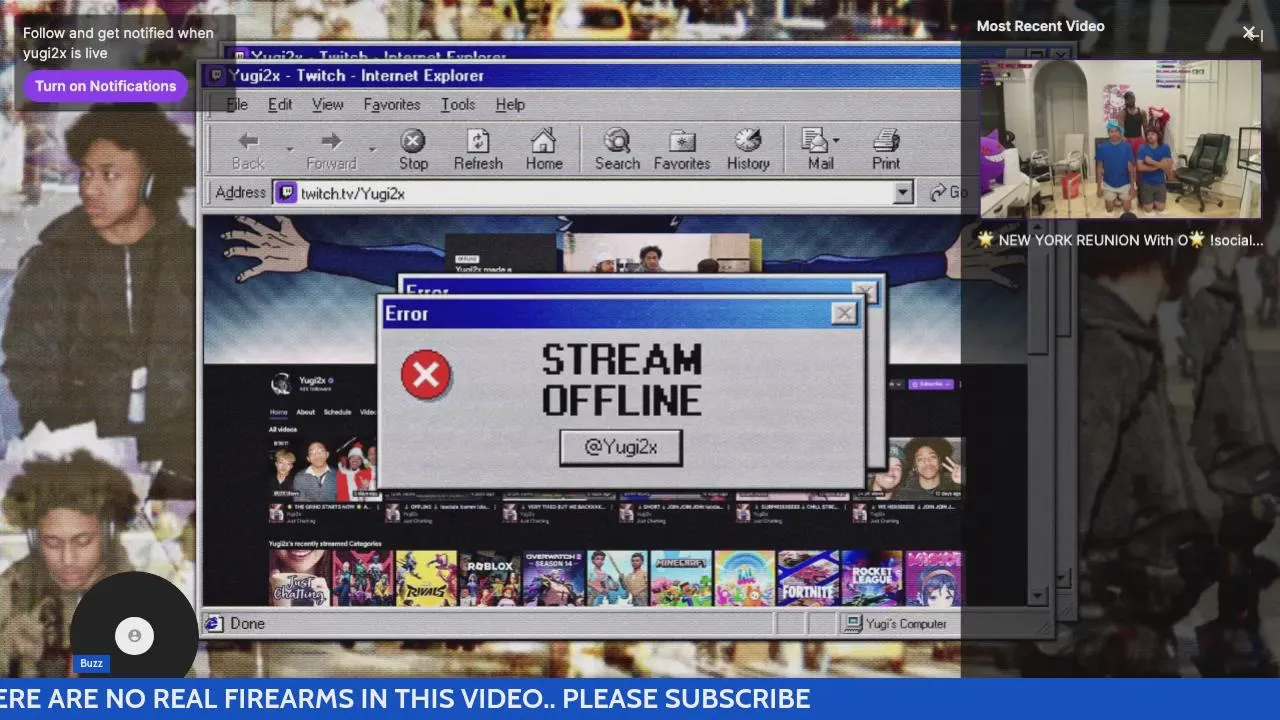Viewport: 1280px width, 720px height.
Task: Switch to the About tab on the channel page
Action: pyautogui.click(x=305, y=412)
